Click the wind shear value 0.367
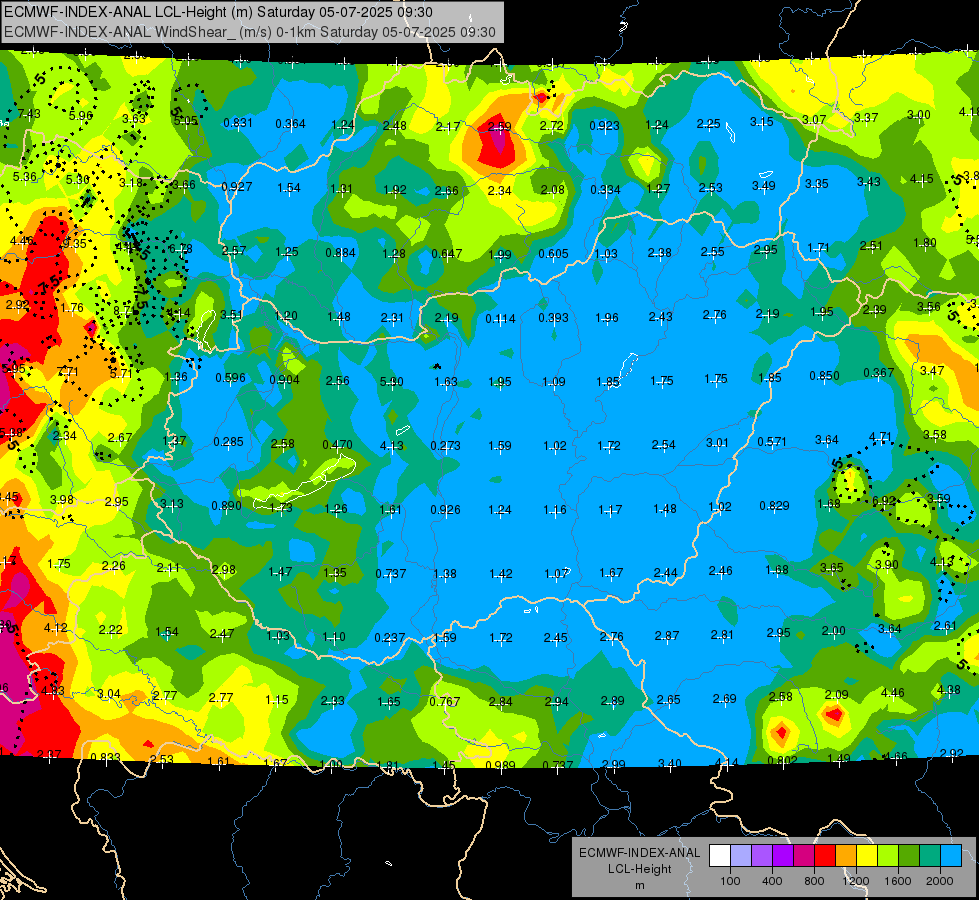The image size is (979, 900). click(x=878, y=372)
